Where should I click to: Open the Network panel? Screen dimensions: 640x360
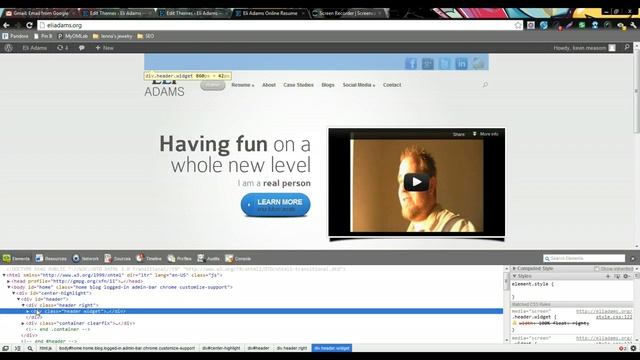86,258
